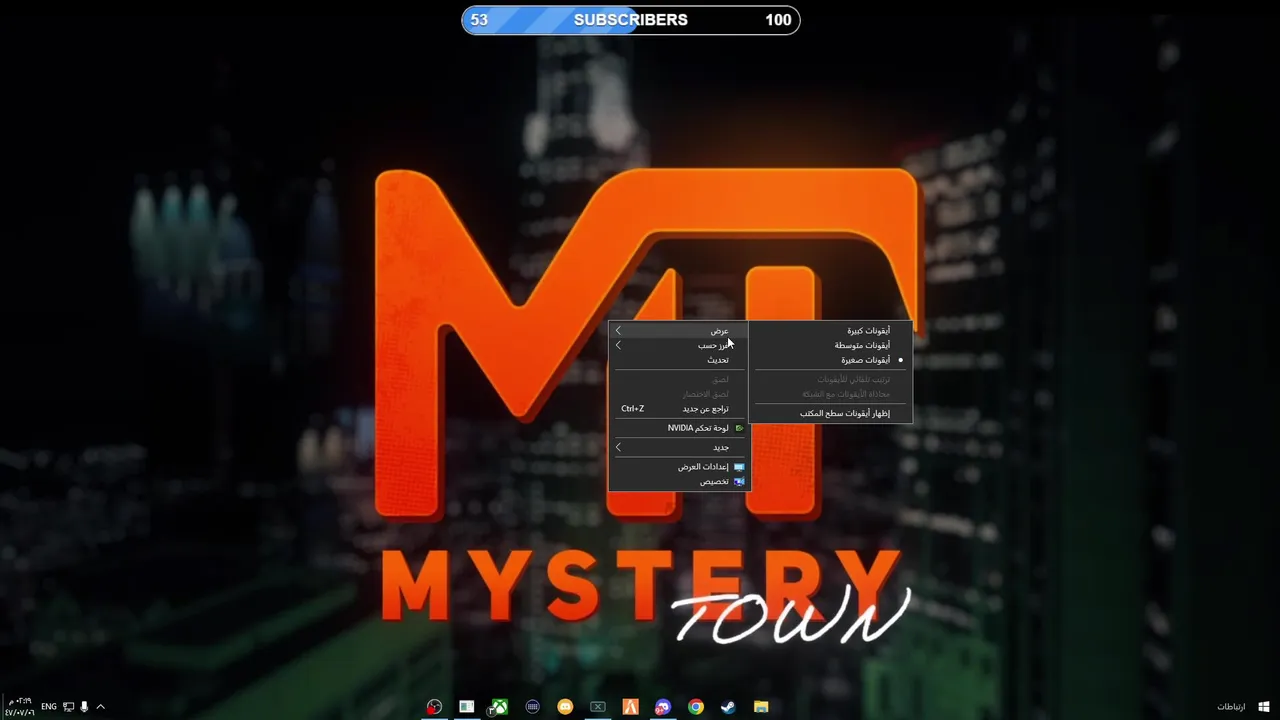Open لوحة تحكم NVIDIA control panel
This screenshot has height=720, width=1280.
point(678,428)
